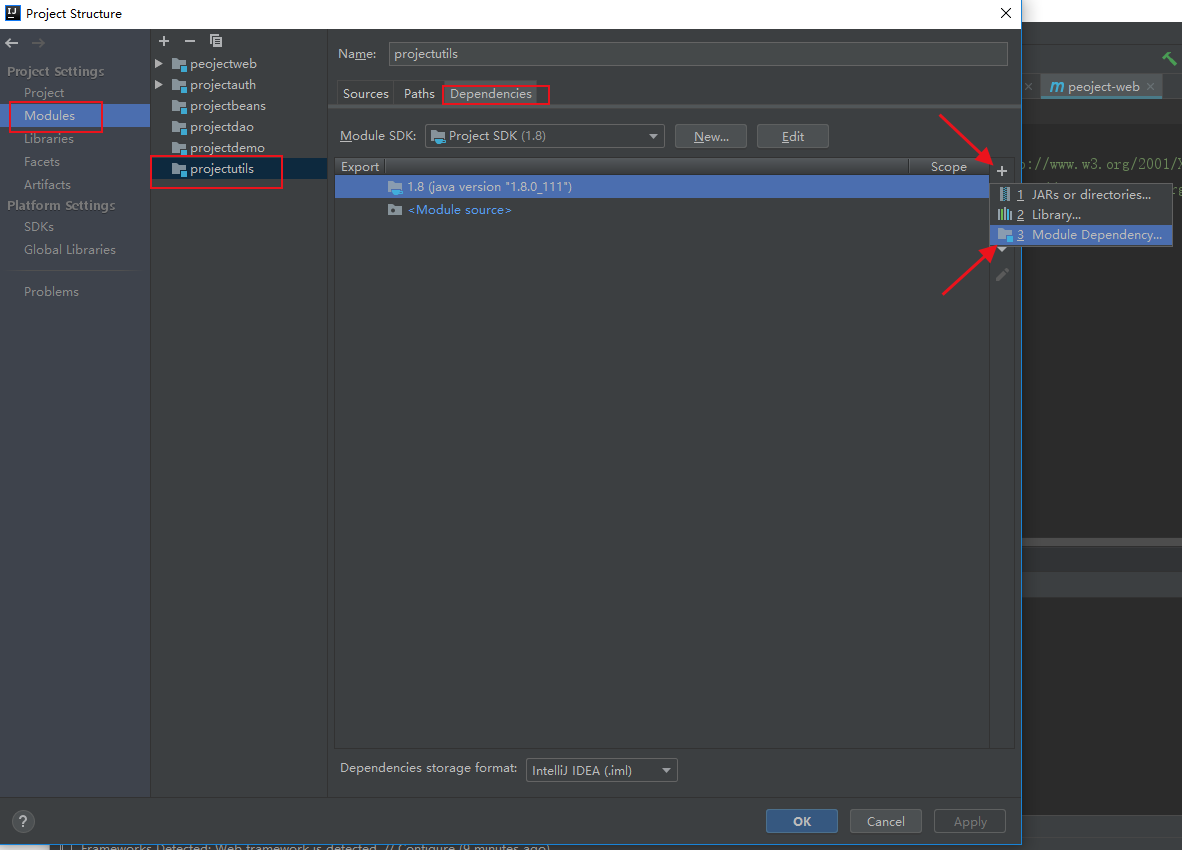Open the Problems section
Viewport: 1182px width, 850px height.
[x=51, y=292]
